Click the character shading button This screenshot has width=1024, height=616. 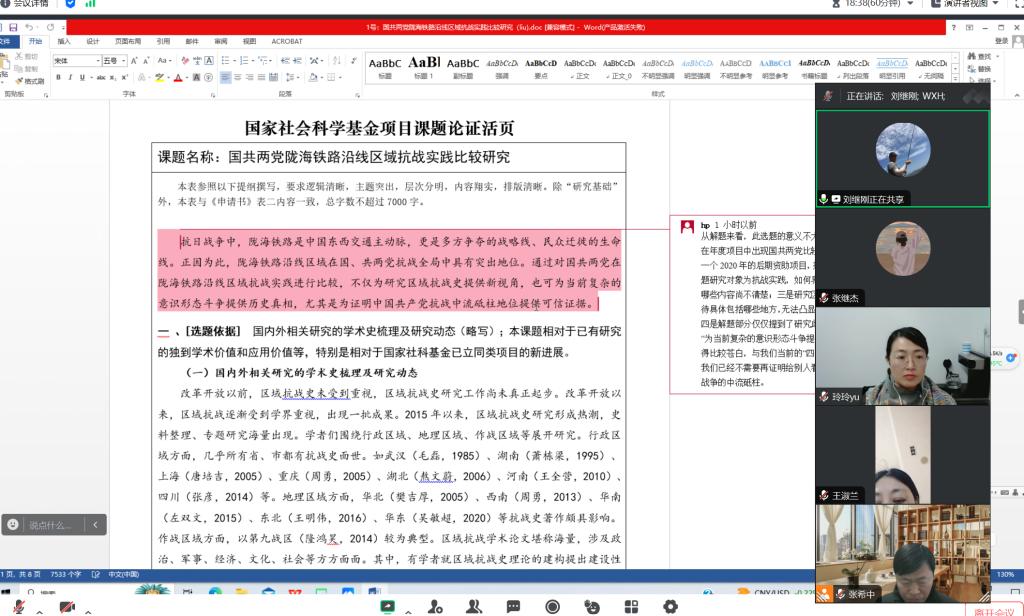(196, 77)
